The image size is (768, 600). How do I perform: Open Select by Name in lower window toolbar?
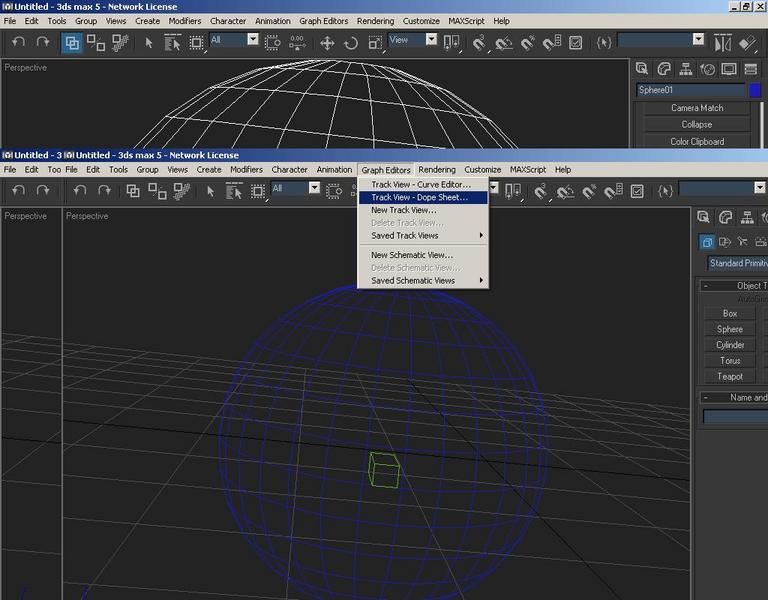(234, 191)
